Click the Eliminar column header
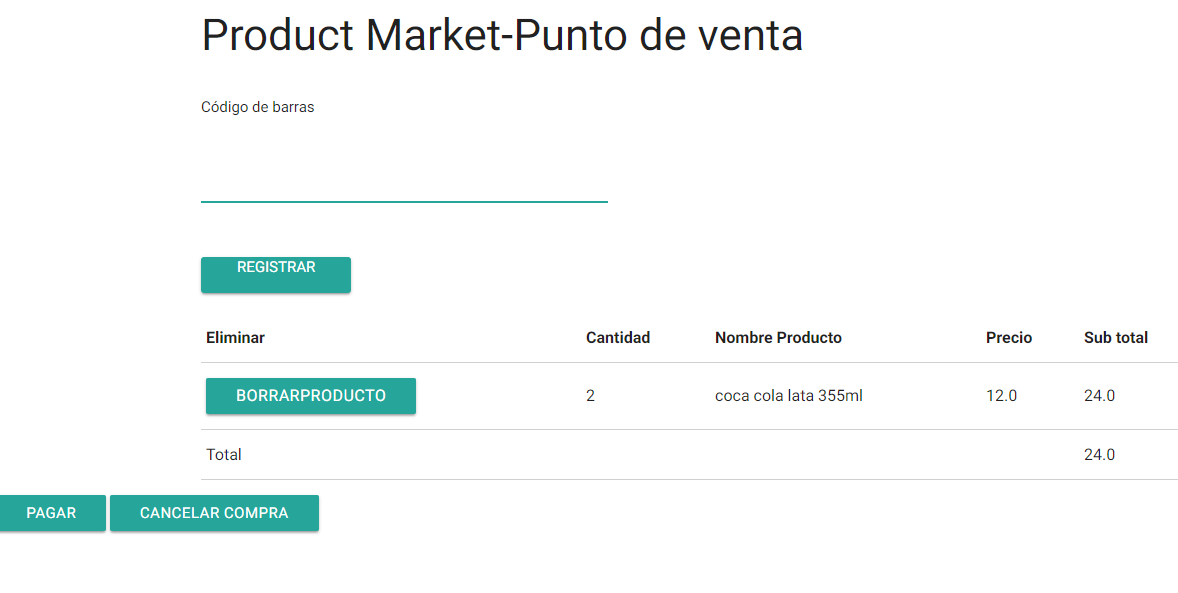Screen dimensions: 1178x593 pyautogui.click(x=235, y=338)
